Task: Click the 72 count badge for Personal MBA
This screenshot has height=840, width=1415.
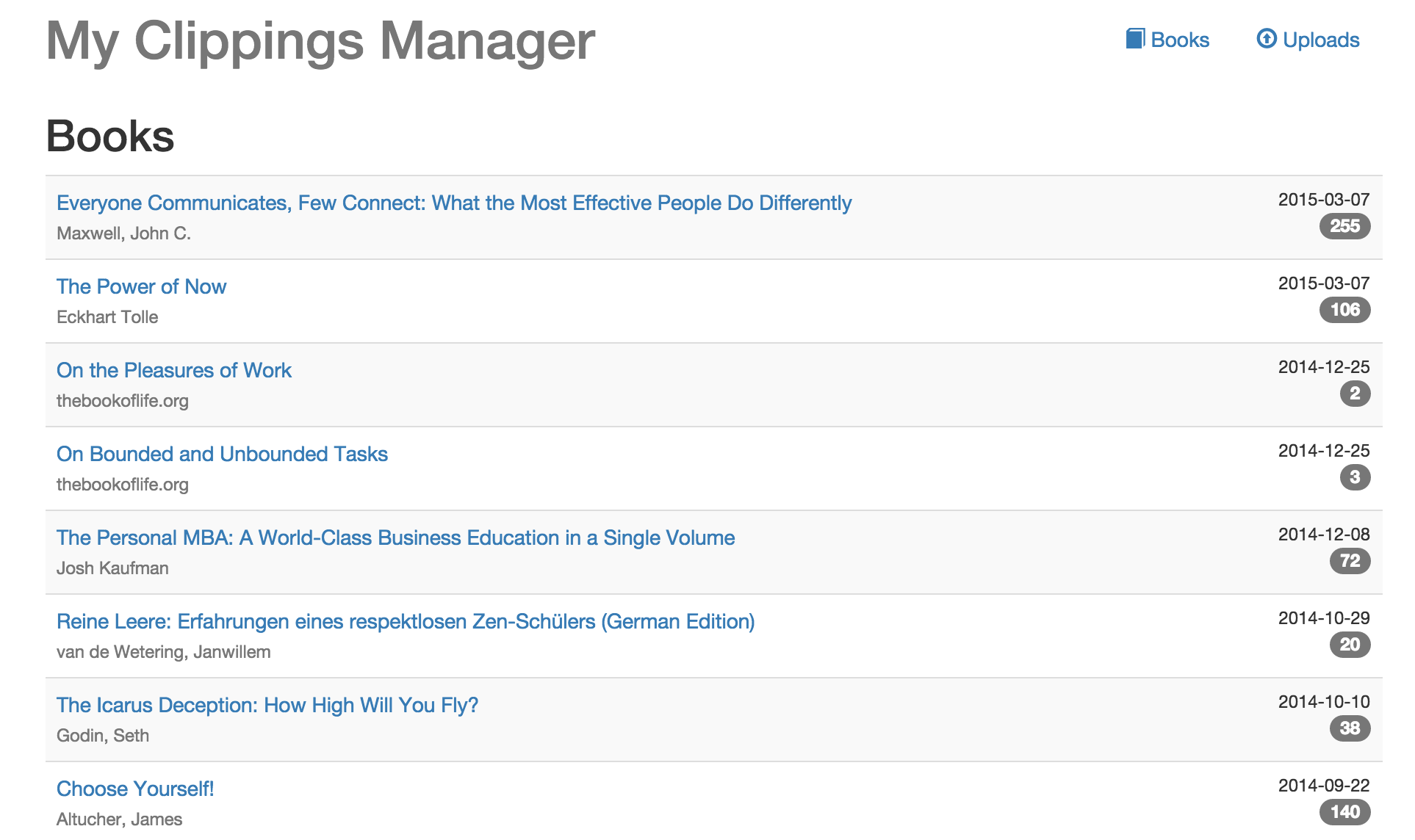Action: pos(1350,561)
